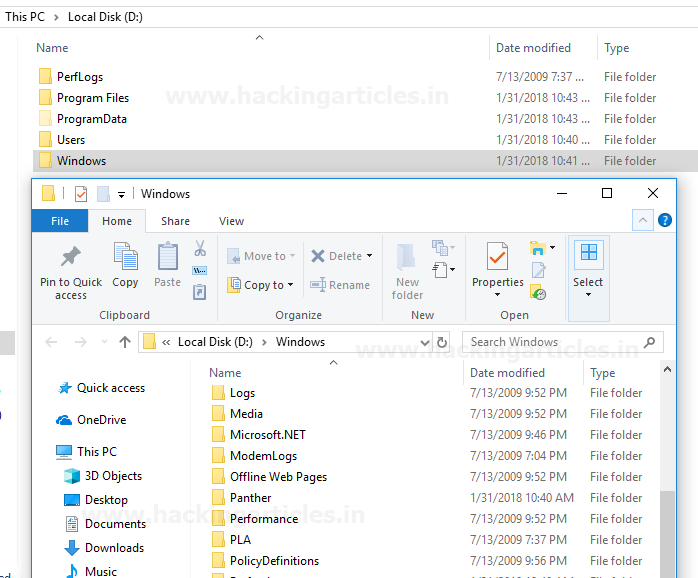Open the File tab
Screen dimensions: 698x578
[x=60, y=221]
